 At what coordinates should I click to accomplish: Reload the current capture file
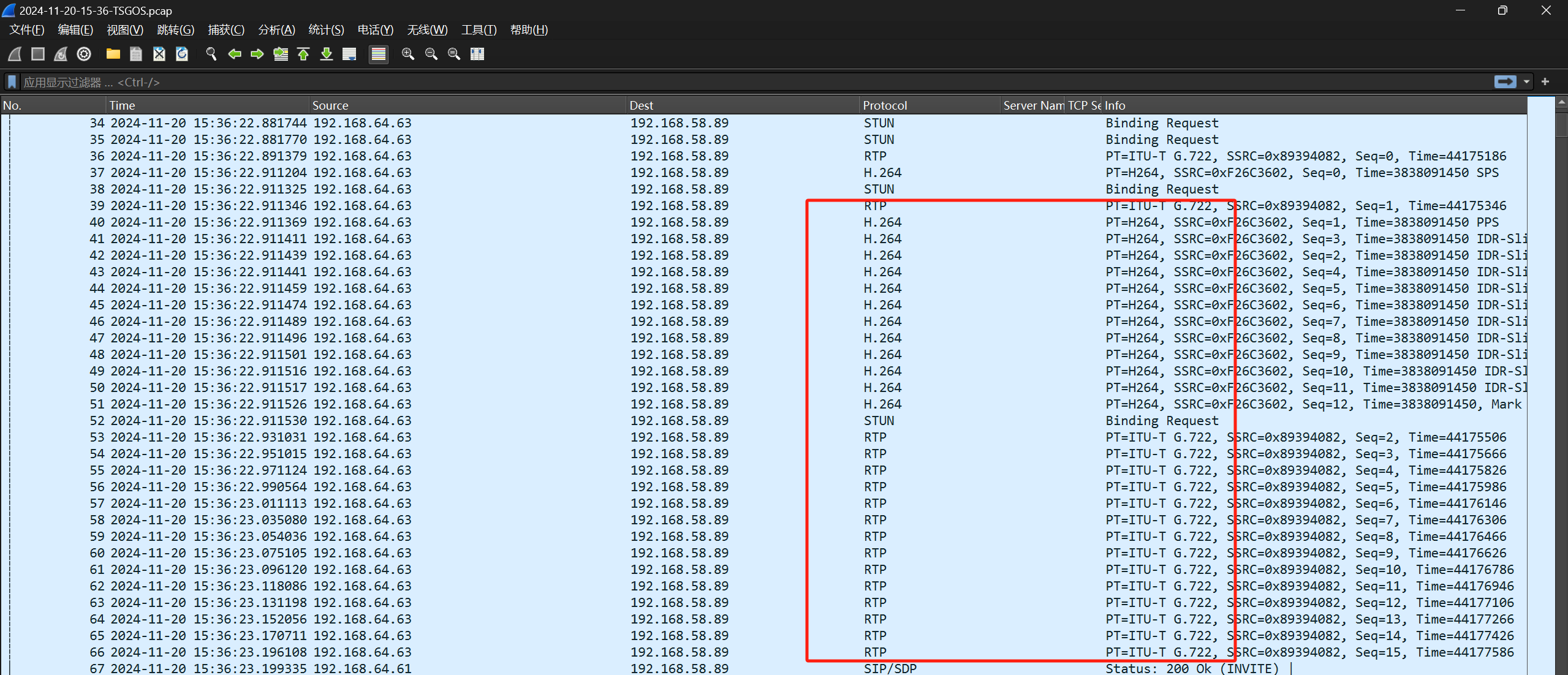pyautogui.click(x=182, y=54)
